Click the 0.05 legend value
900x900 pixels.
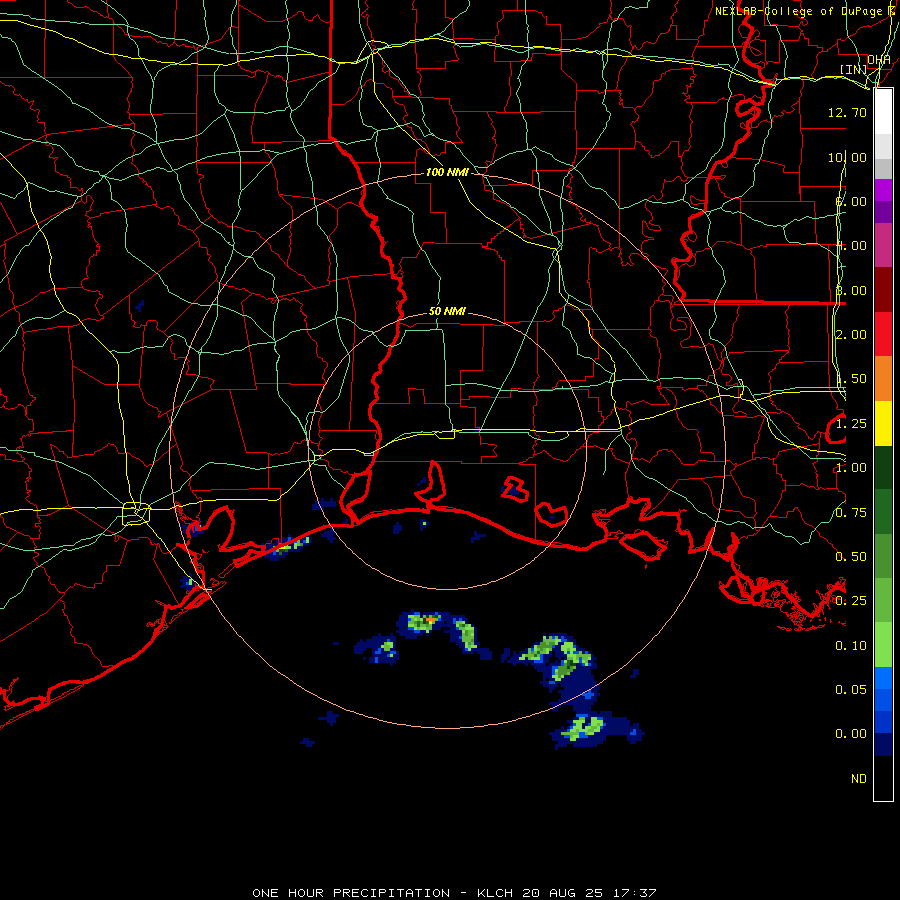click(x=851, y=689)
